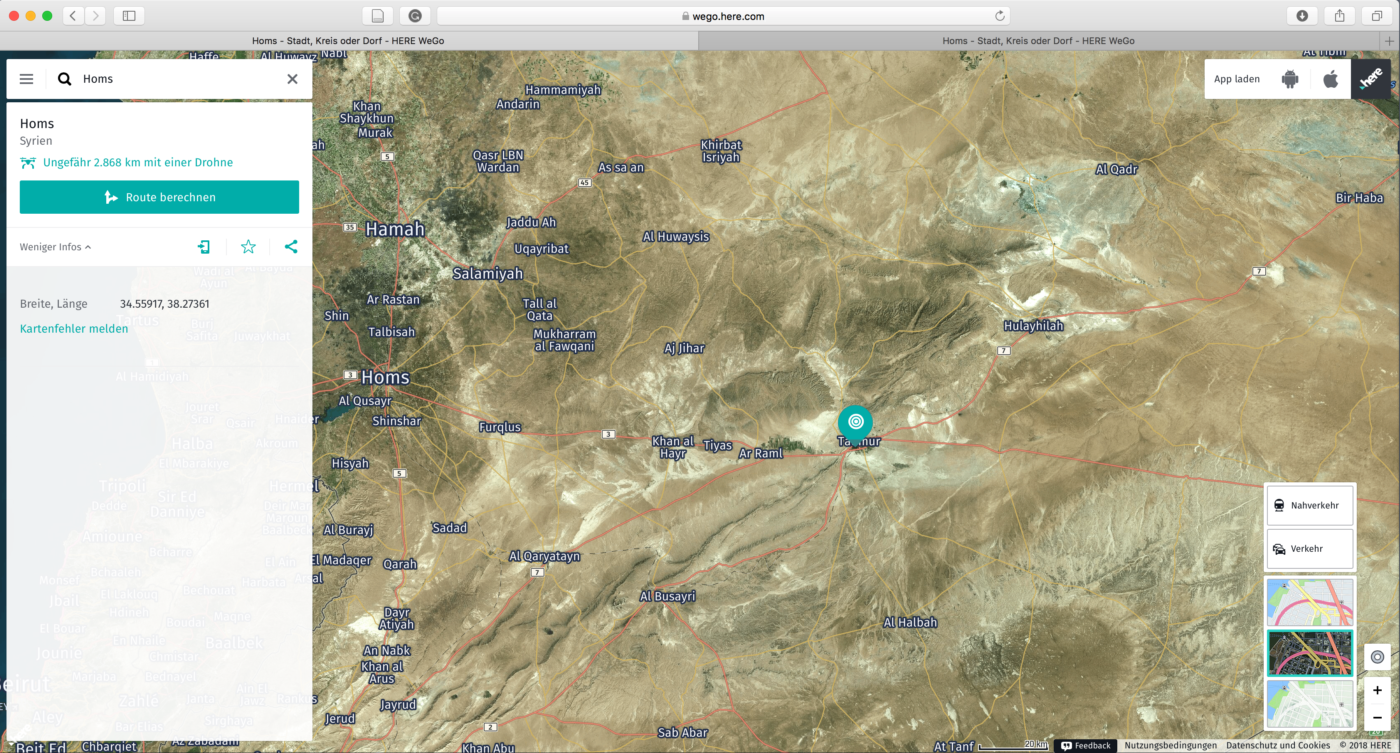Screen dimensions: 1400x753
Task: Select the satellite map style thumbnail
Action: [x=1309, y=653]
